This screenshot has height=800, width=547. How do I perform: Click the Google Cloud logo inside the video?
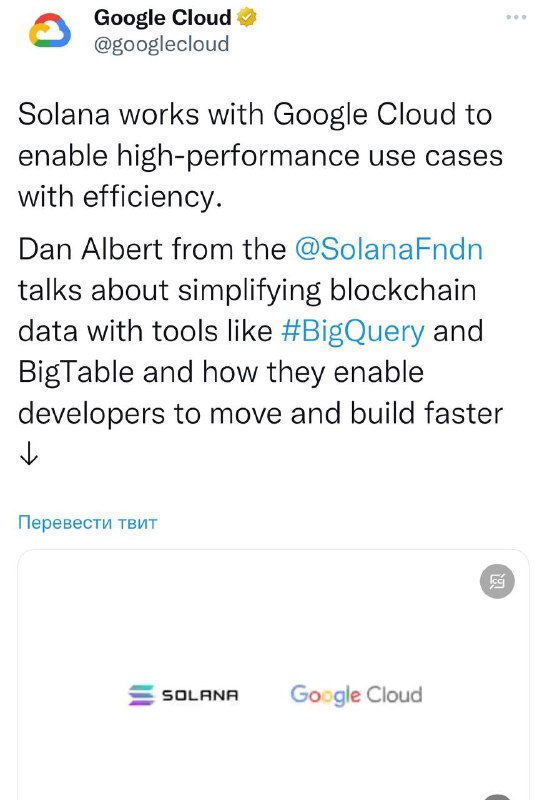356,695
